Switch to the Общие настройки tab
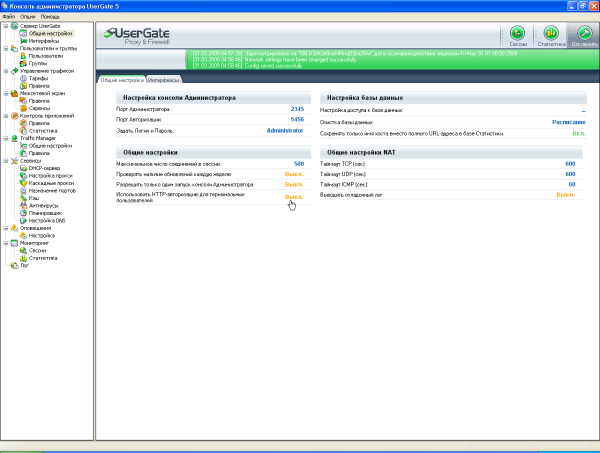 122,80
